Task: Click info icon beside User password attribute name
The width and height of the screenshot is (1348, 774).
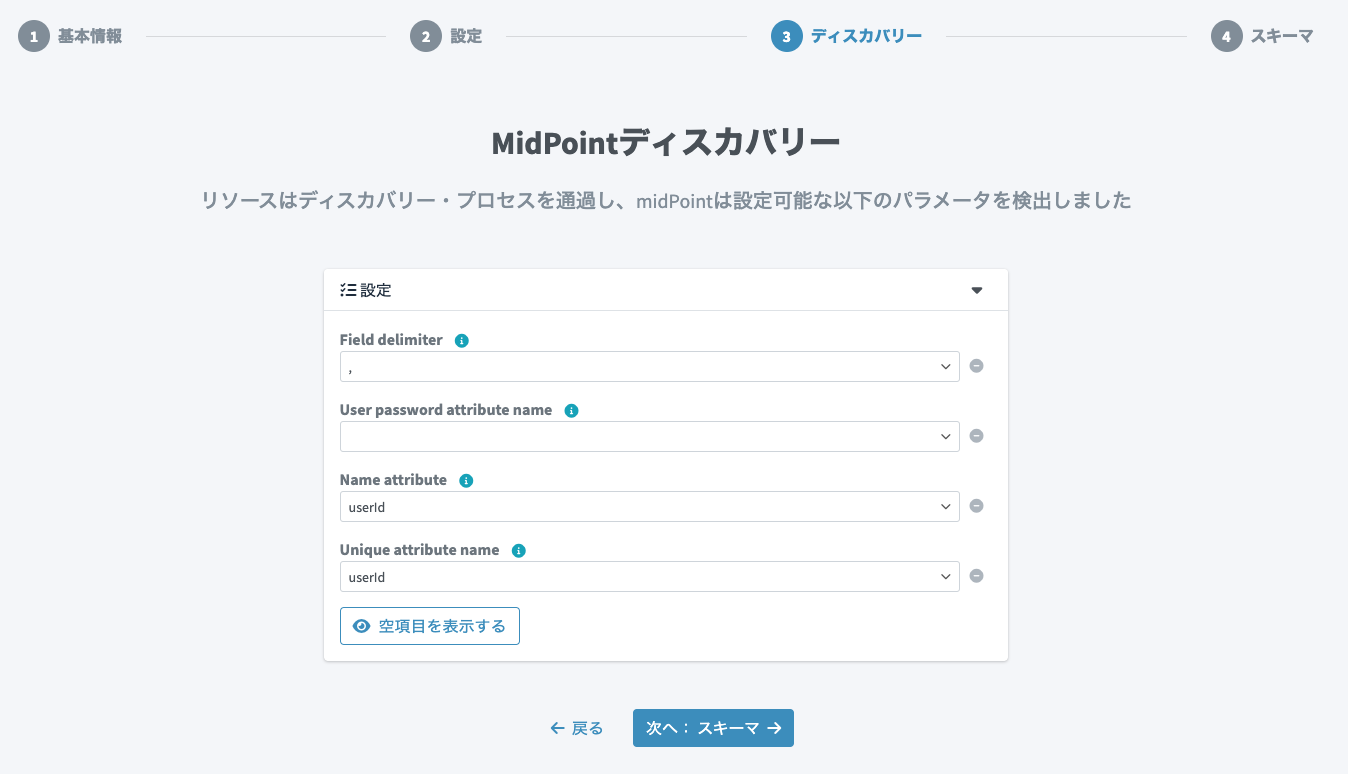Action: (572, 411)
